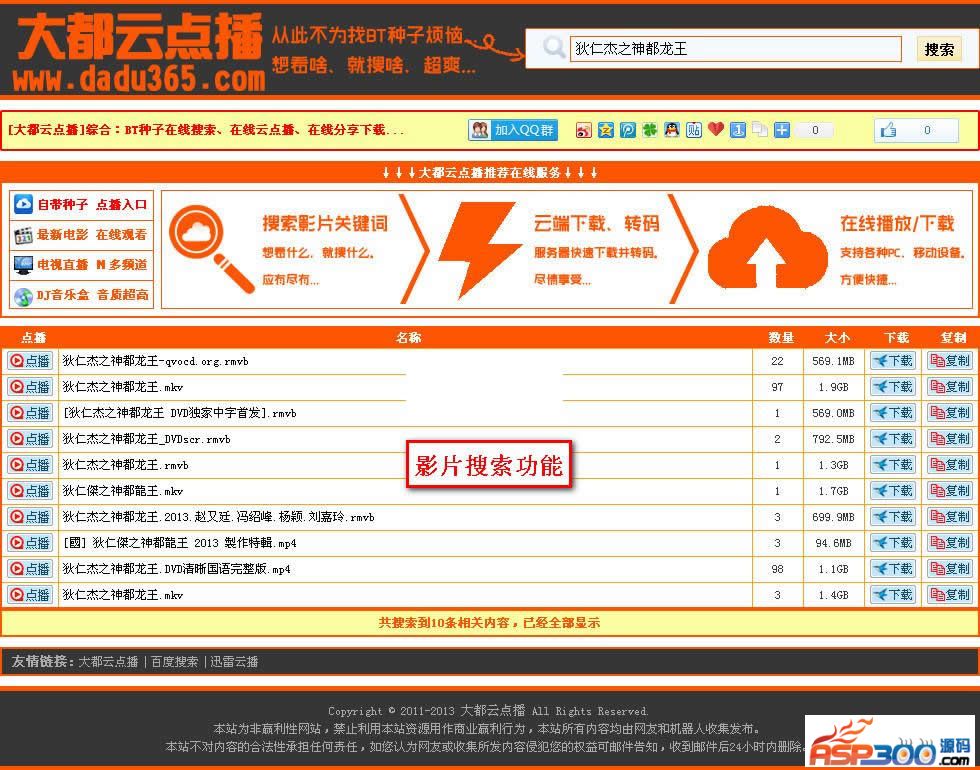Open 自带种子 点播入口 link
Screen dimensions: 980x770
92,204
